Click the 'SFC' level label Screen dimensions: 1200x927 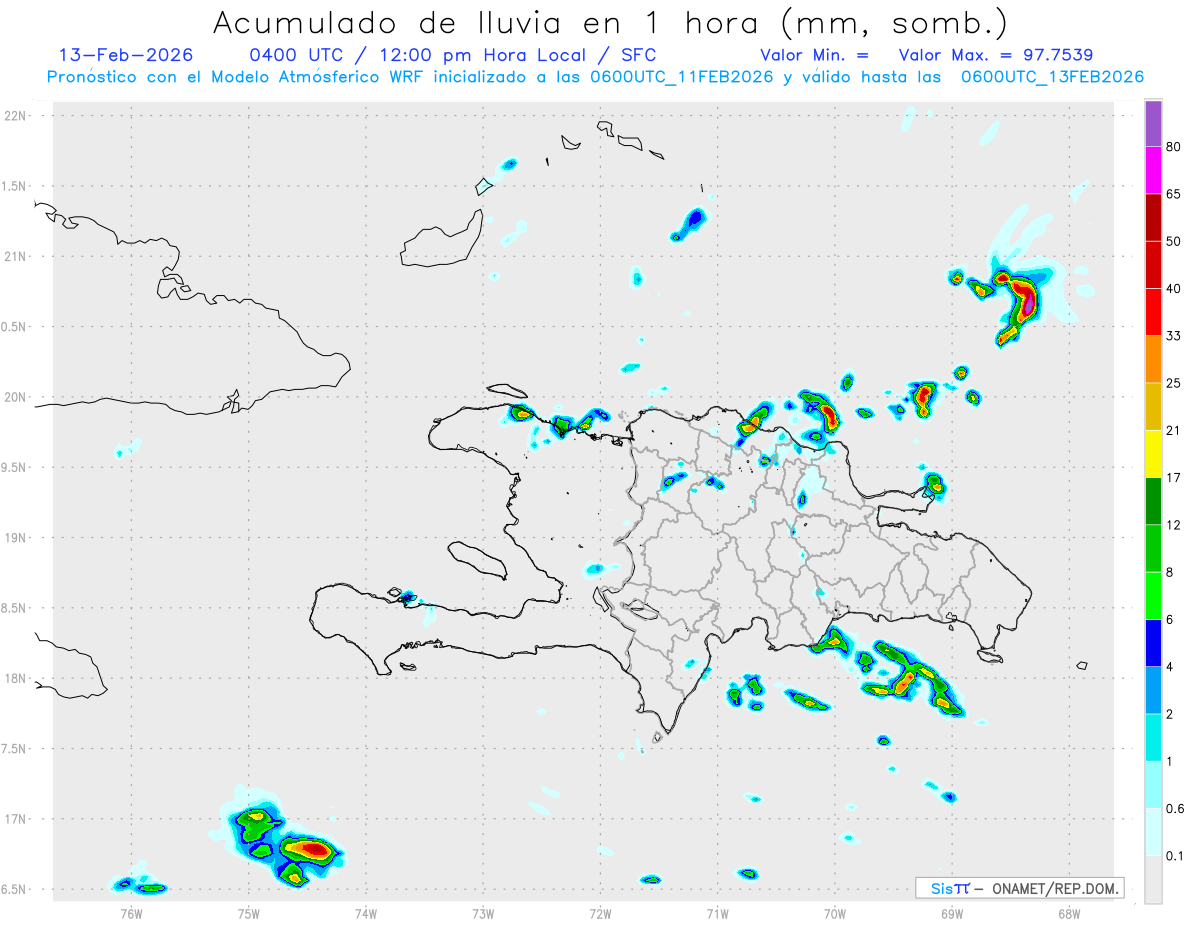pos(638,55)
